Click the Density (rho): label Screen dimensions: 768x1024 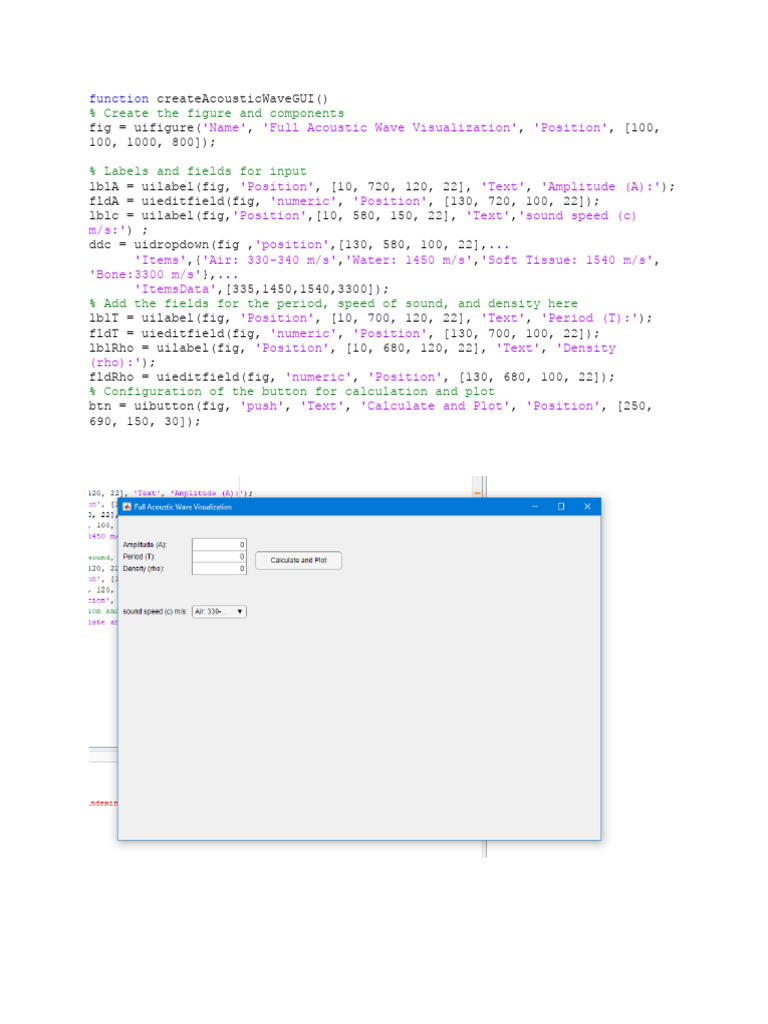(x=144, y=568)
